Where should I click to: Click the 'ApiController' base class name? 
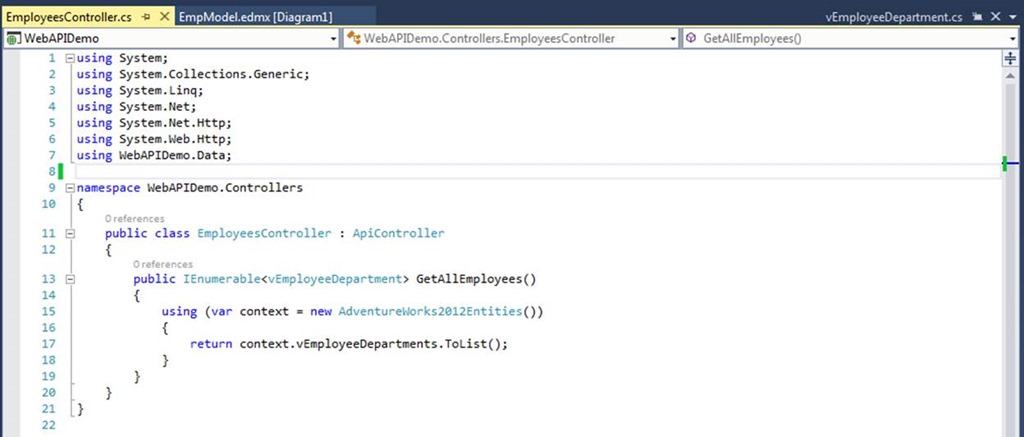tap(398, 233)
